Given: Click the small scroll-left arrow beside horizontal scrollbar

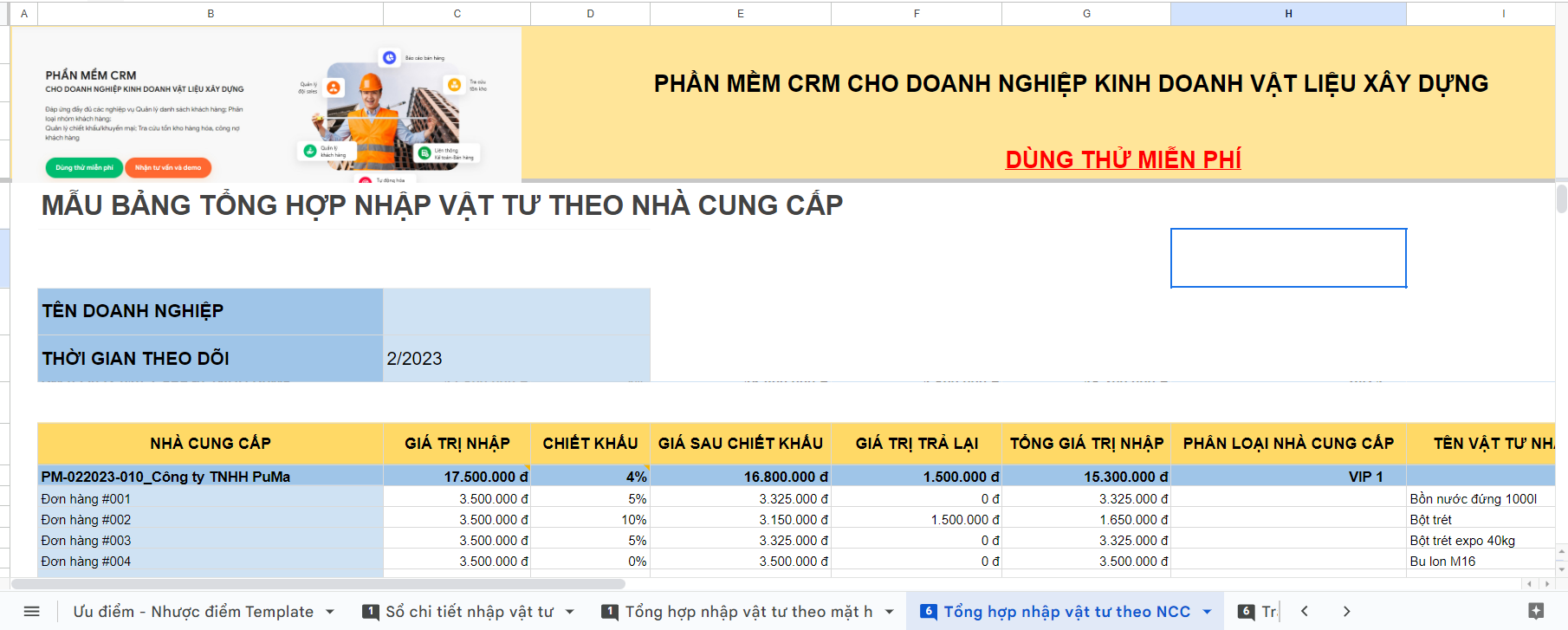Looking at the screenshot, I should [1530, 584].
